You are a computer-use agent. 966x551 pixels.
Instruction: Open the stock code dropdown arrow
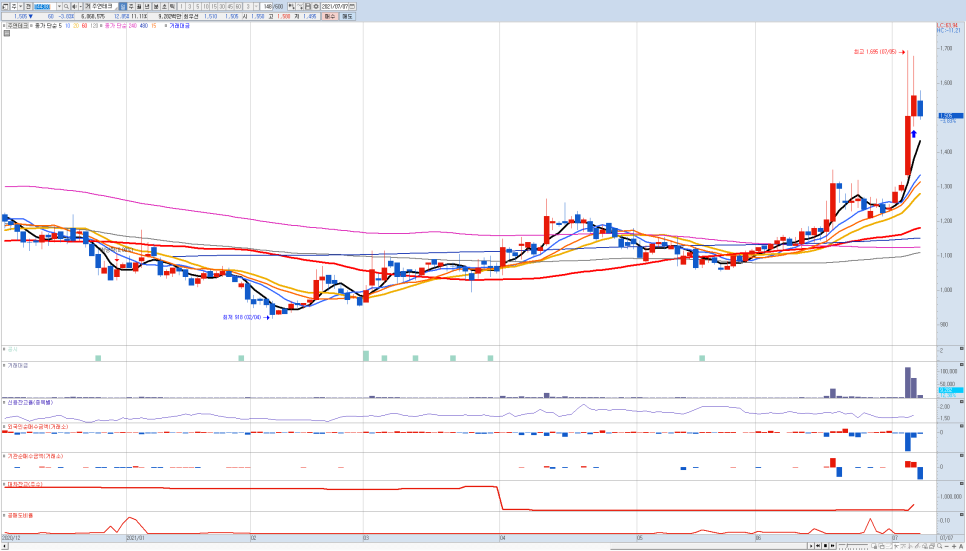click(59, 6)
